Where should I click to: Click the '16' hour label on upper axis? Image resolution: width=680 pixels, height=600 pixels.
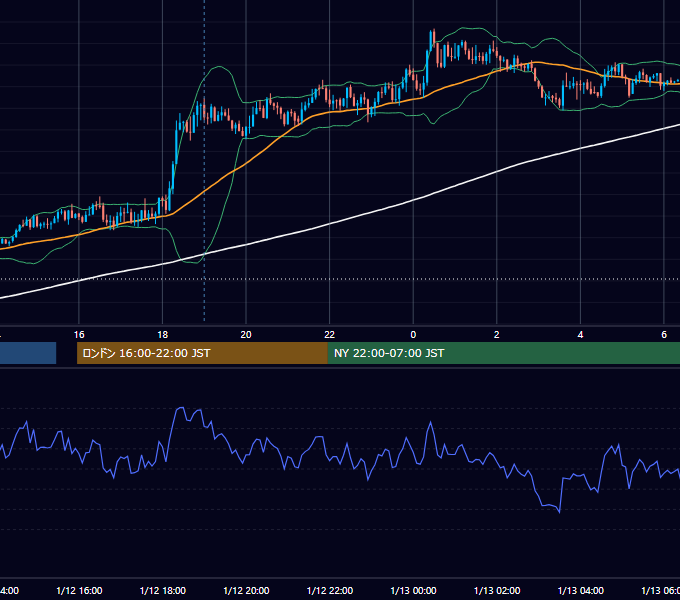(79, 335)
